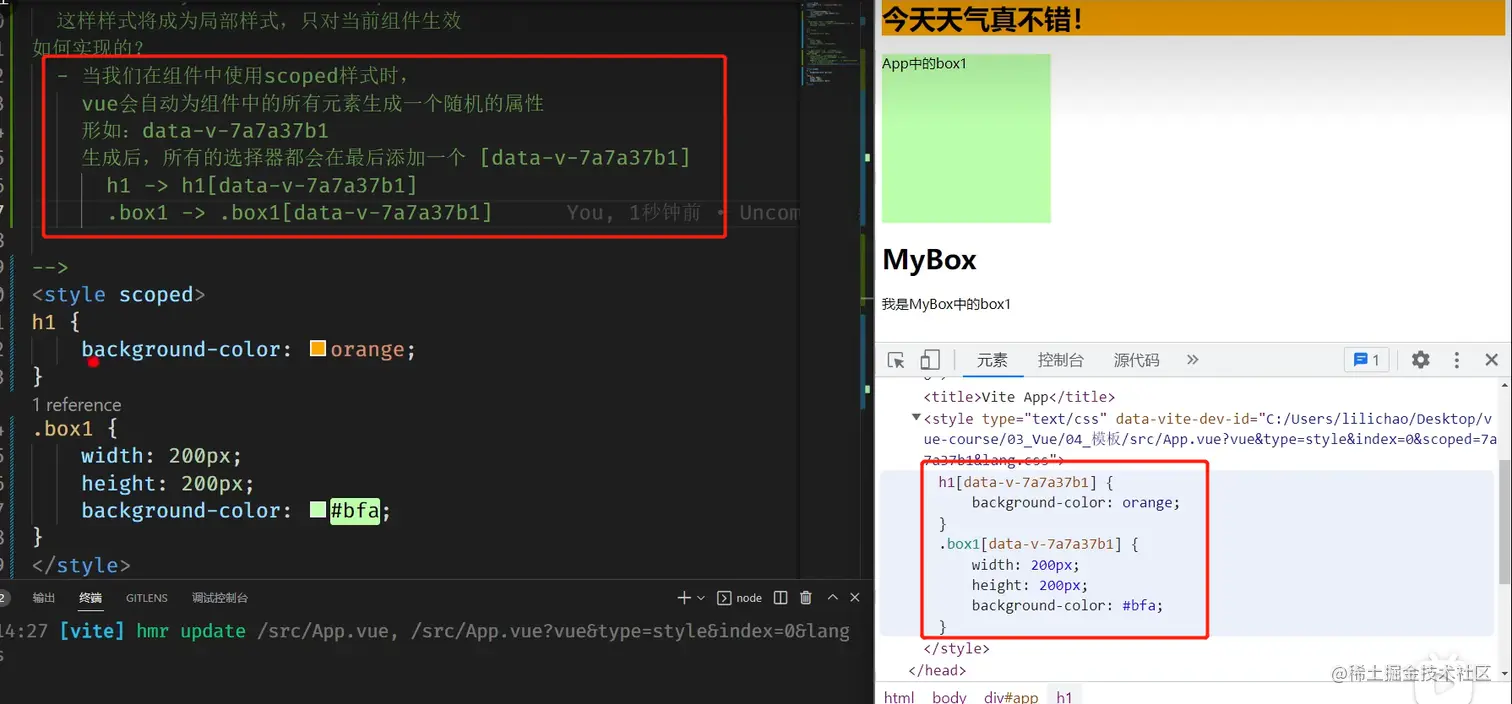1512x704 pixels.
Task: Switch to the 源代码 (Sources) tab
Action: tap(1136, 360)
